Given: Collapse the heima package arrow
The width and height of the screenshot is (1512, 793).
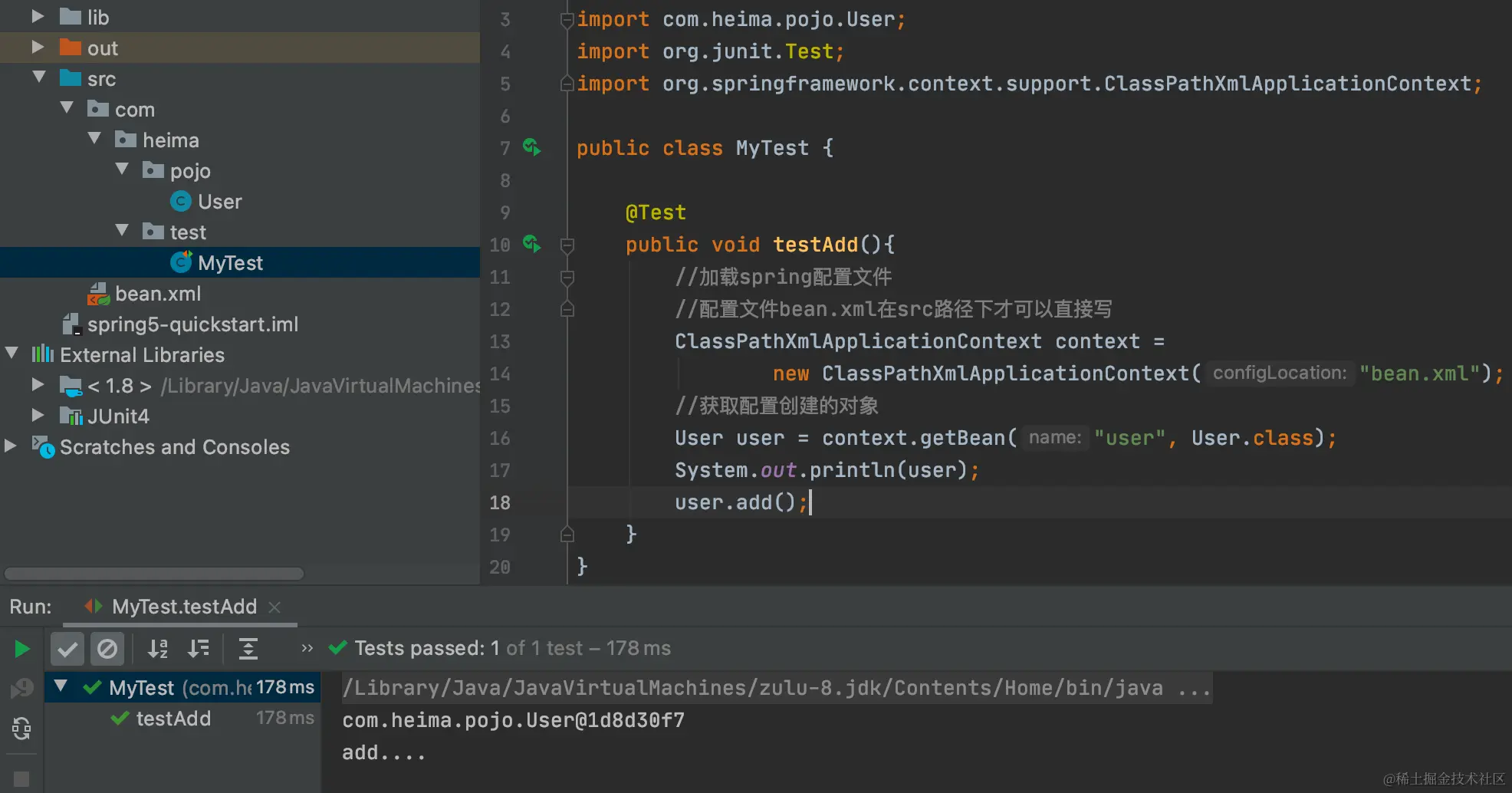Looking at the screenshot, I should [x=94, y=139].
